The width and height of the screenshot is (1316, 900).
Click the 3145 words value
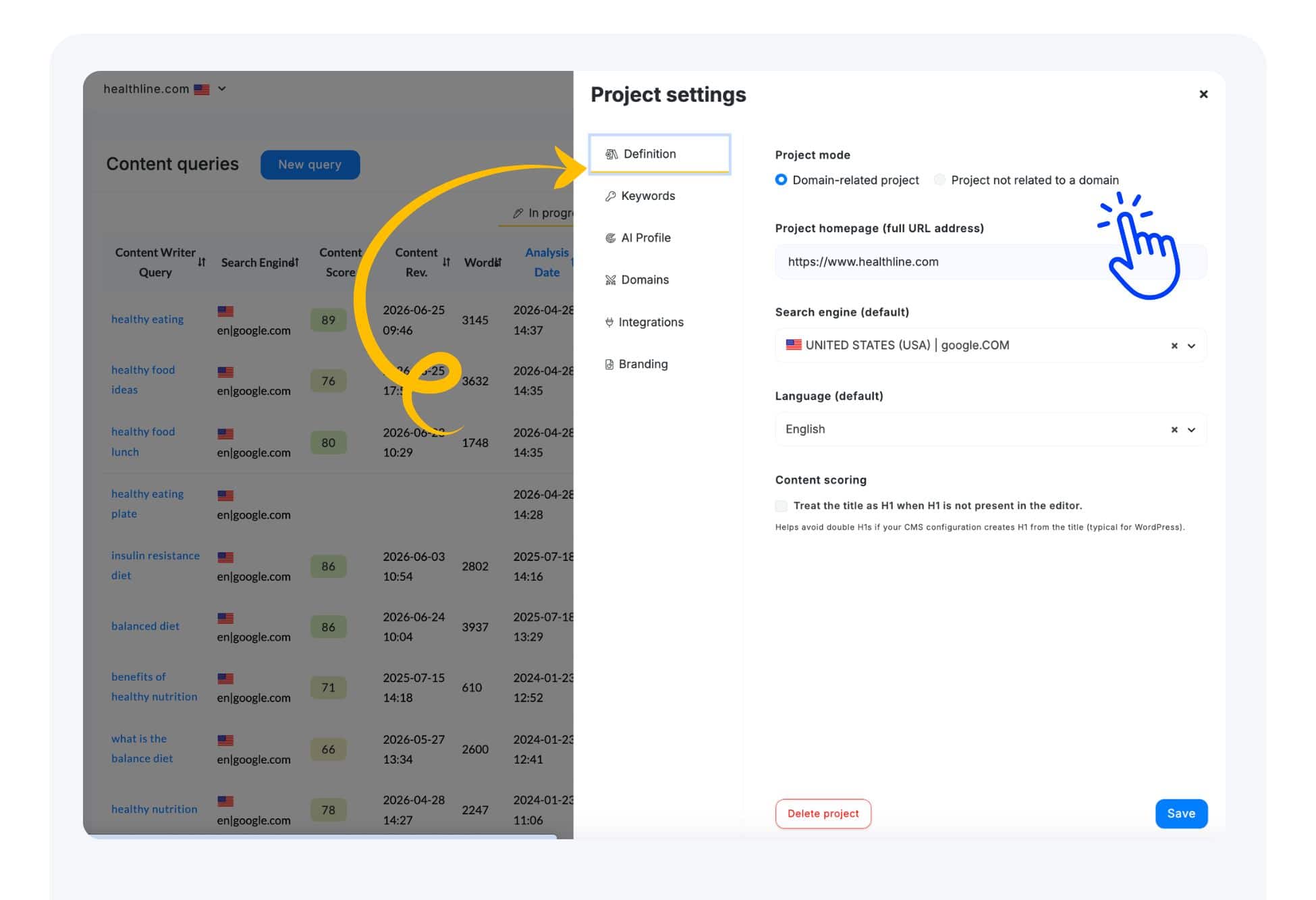pyautogui.click(x=475, y=320)
